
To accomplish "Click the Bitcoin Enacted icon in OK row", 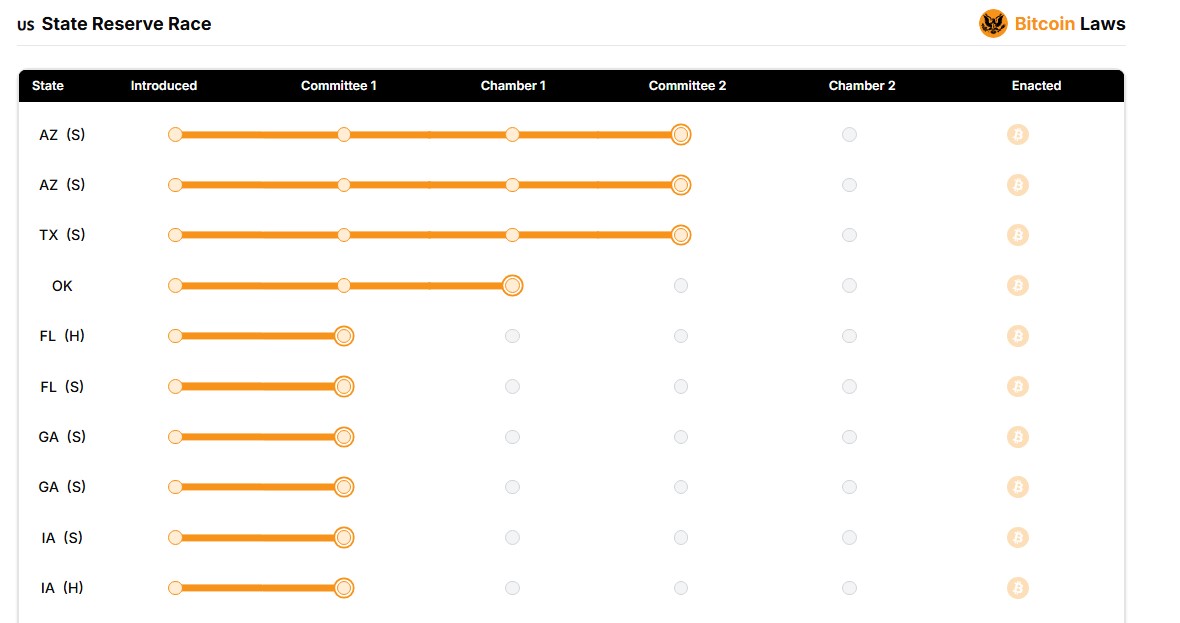I will (1017, 286).
